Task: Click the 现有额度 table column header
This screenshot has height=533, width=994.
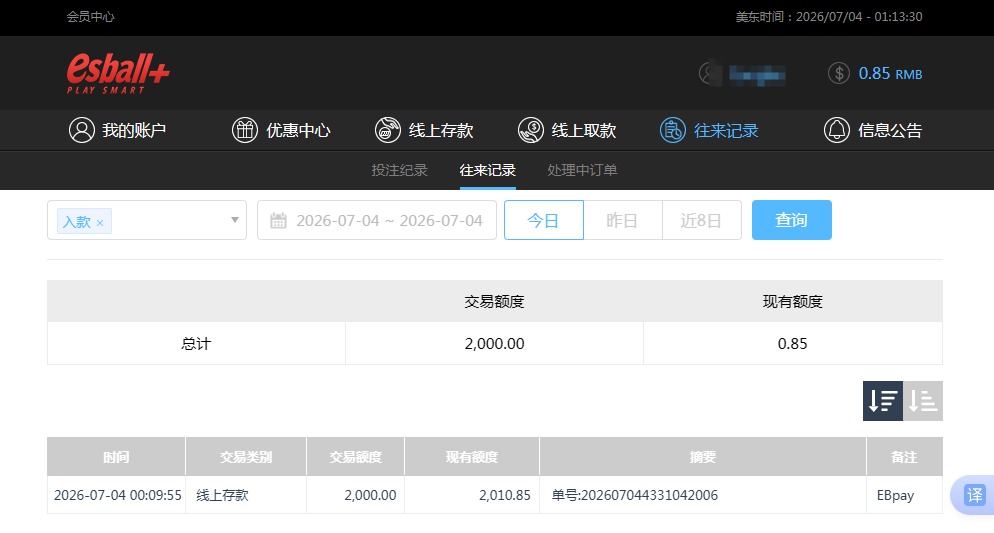Action: click(x=472, y=456)
